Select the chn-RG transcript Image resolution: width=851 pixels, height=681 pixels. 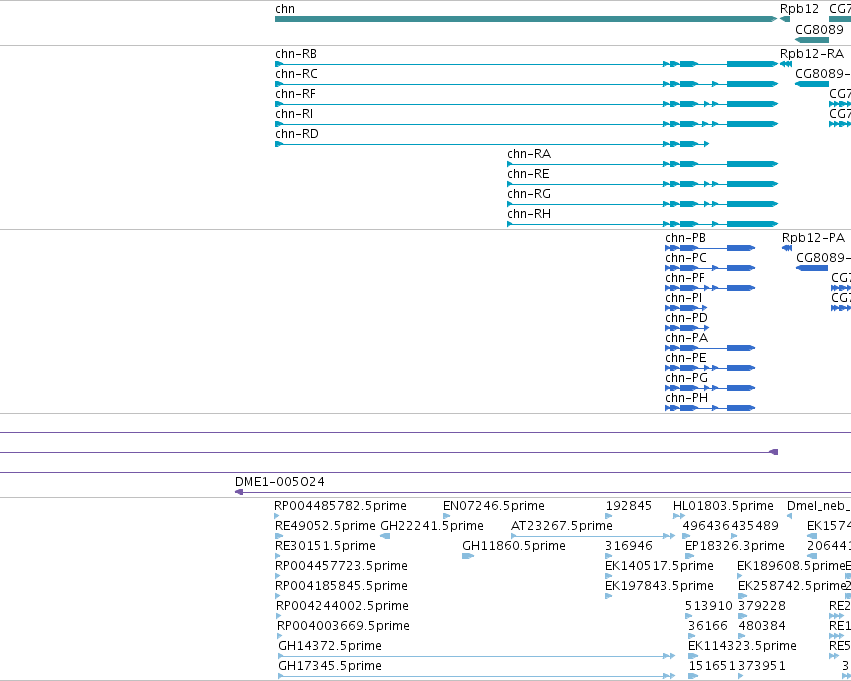coord(643,204)
